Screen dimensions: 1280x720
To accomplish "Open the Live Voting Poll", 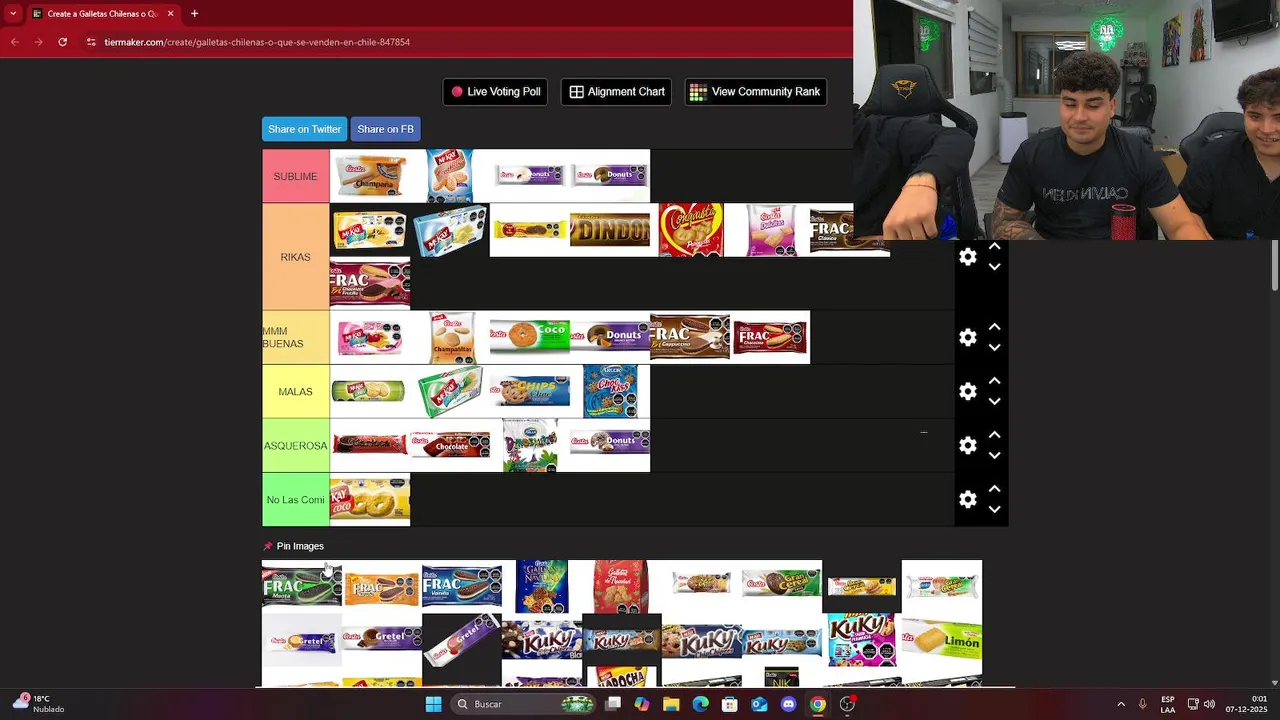I will 495,92.
